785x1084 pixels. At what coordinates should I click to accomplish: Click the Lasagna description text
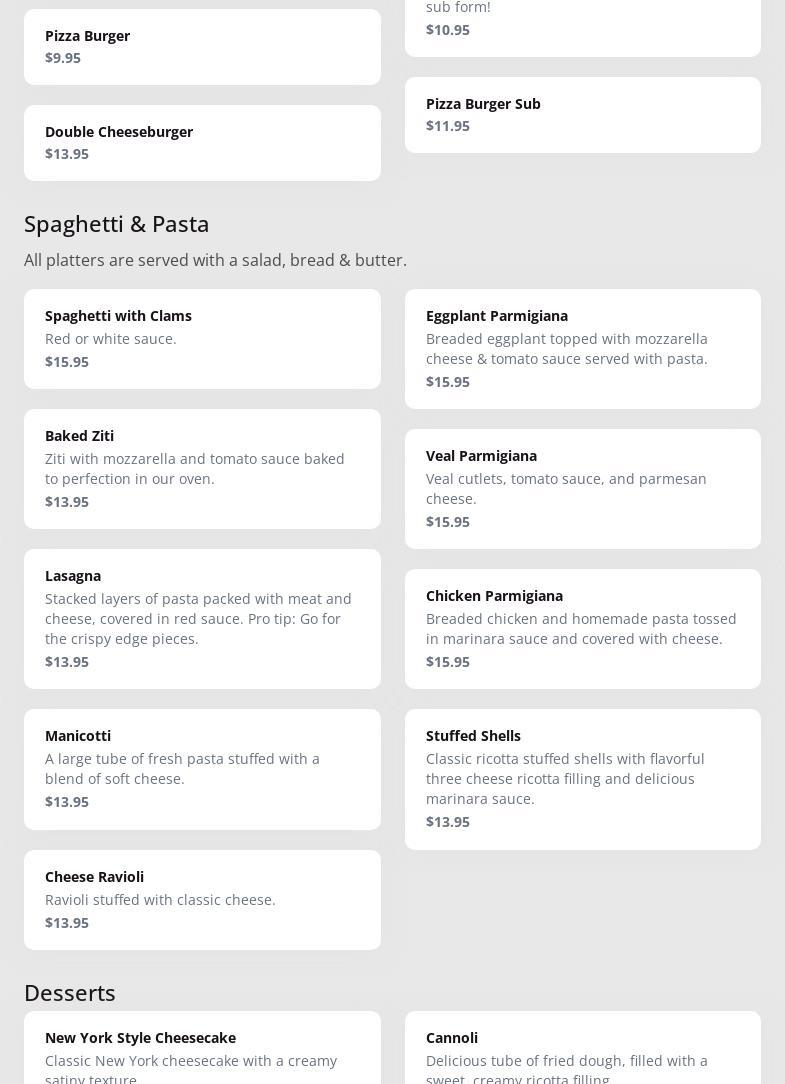(198, 618)
